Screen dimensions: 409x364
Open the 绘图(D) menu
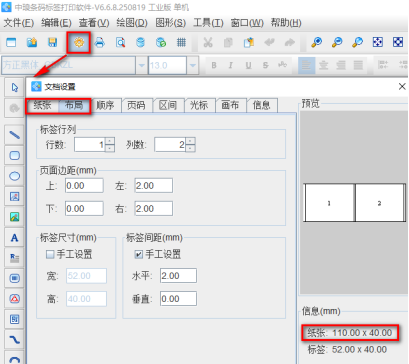132,23
